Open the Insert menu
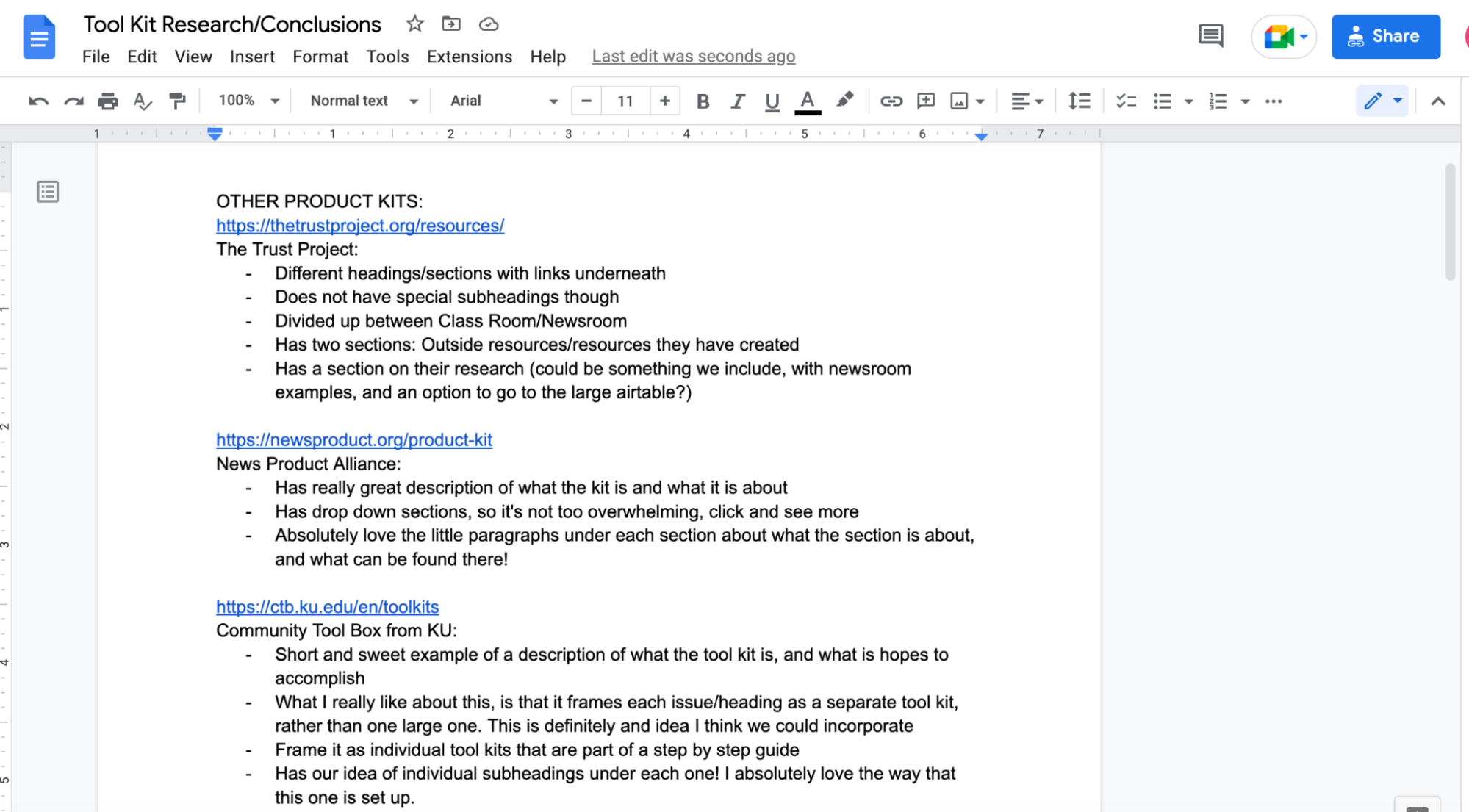This screenshot has height=812, width=1469. (252, 57)
